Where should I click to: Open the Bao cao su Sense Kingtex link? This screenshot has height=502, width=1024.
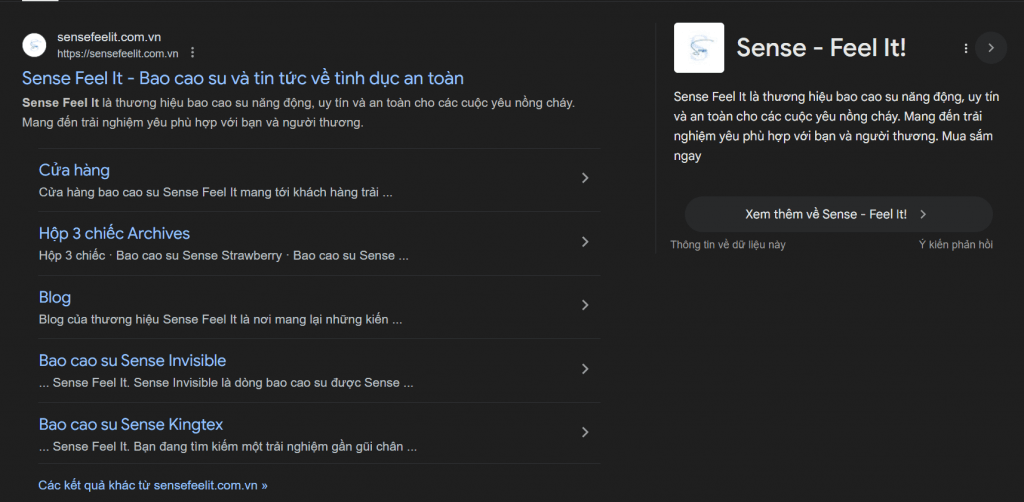131,425
